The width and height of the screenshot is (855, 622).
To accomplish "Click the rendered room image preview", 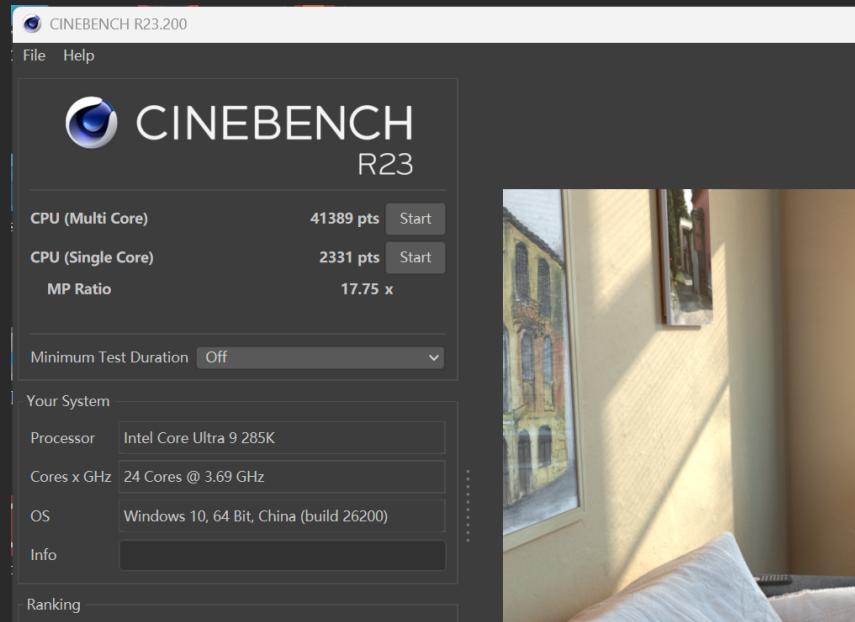I will click(679, 406).
